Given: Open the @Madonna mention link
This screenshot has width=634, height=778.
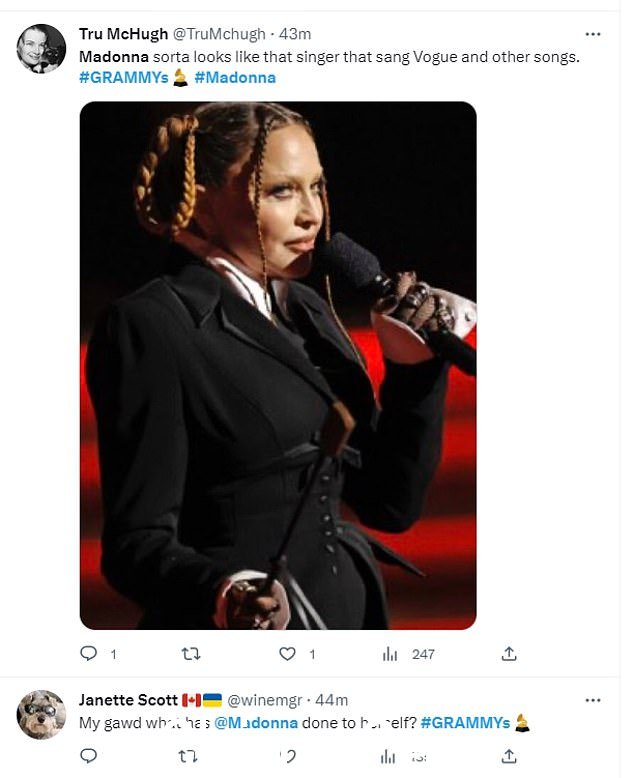Looking at the screenshot, I should pos(256,722).
